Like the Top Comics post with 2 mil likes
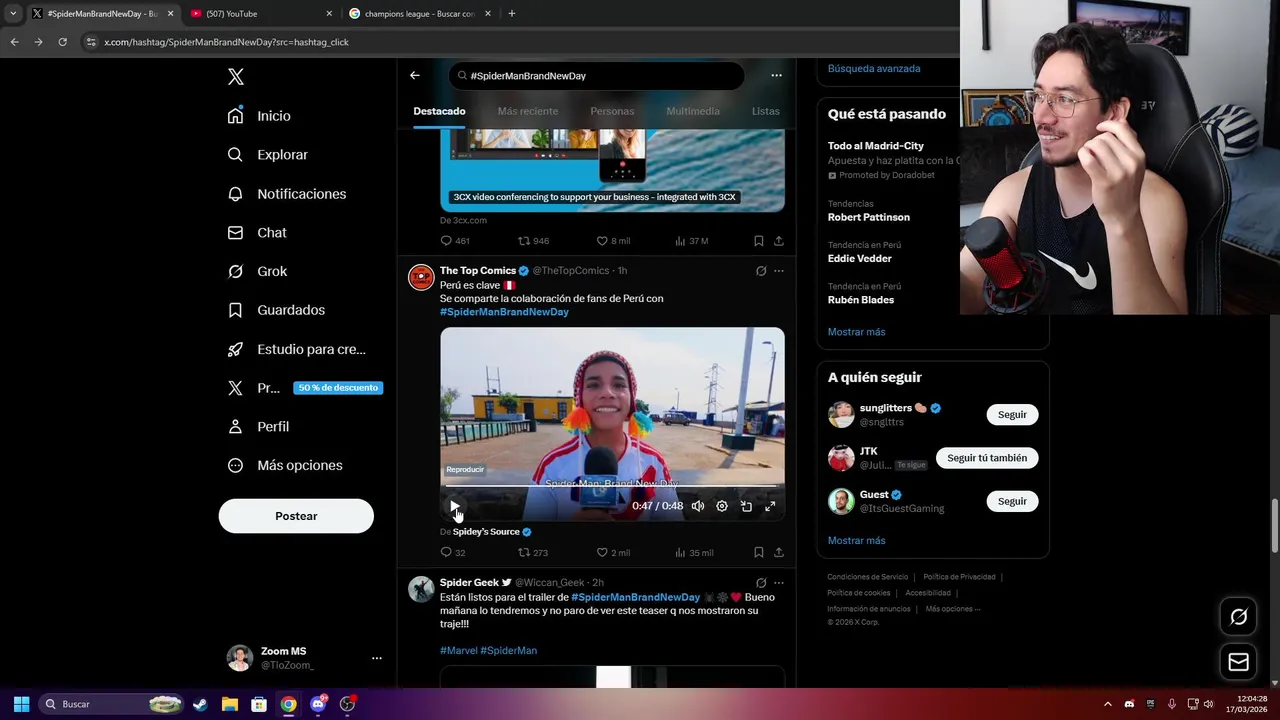Image resolution: width=1280 pixels, height=720 pixels. tap(613, 553)
